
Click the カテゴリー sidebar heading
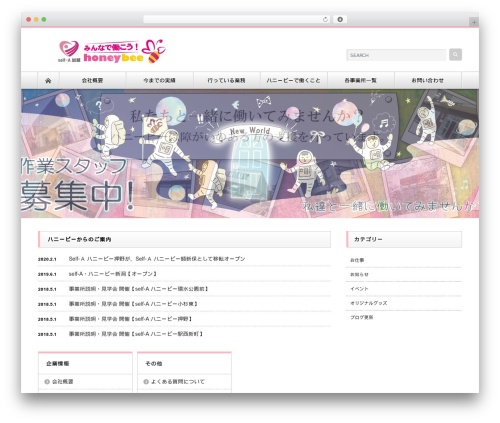404,239
